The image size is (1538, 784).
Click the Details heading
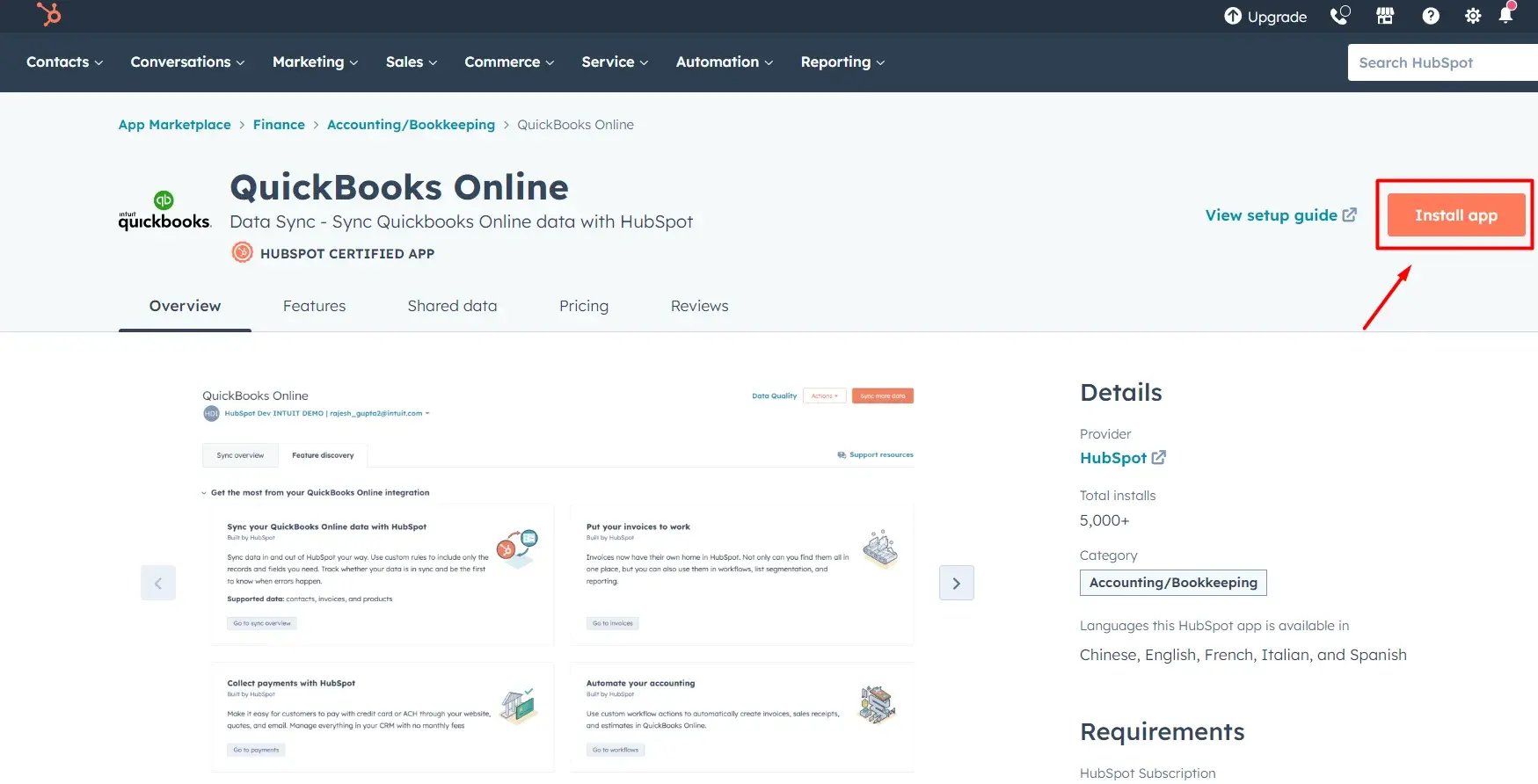click(1121, 393)
